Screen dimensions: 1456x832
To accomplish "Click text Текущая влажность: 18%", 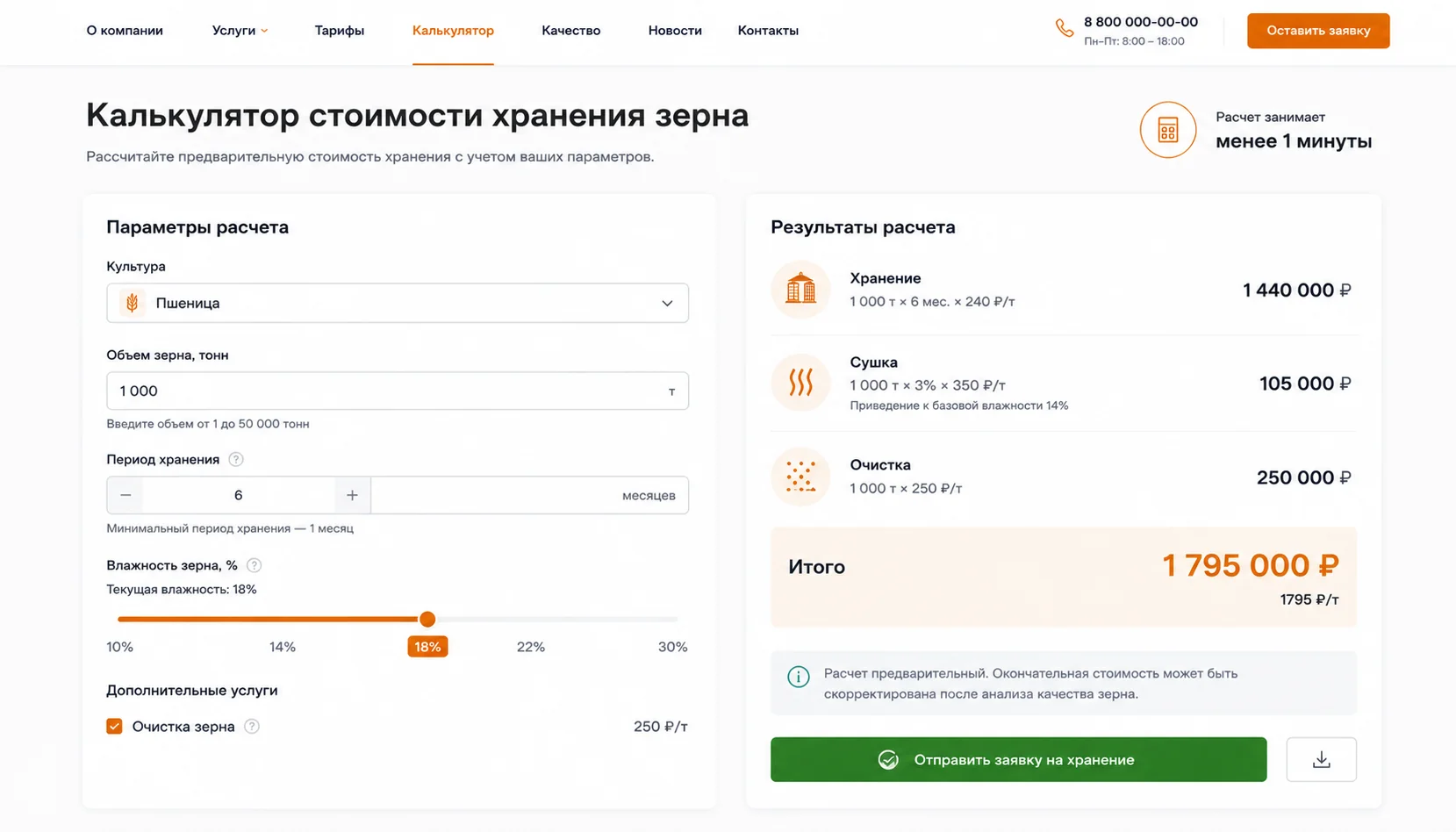I will coord(182,589).
